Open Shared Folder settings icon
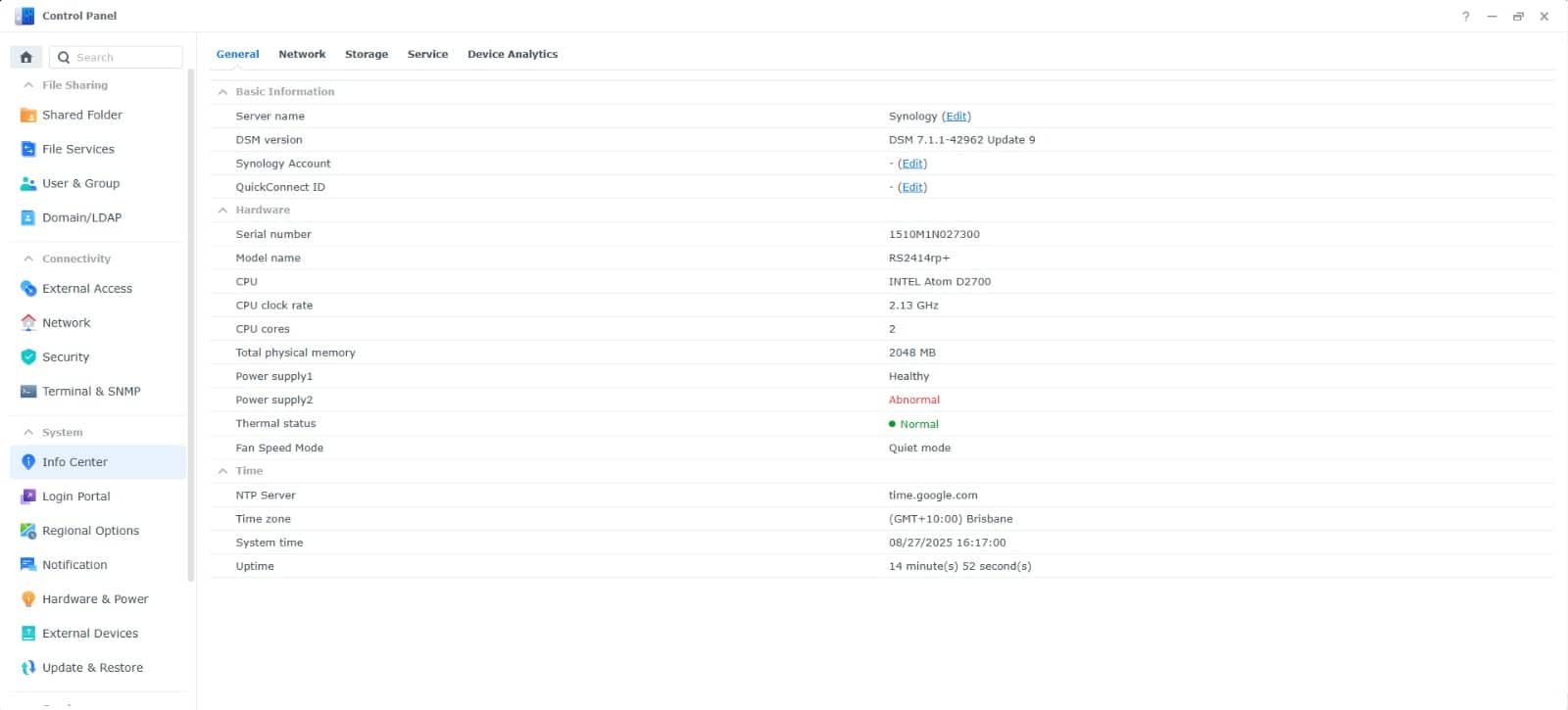This screenshot has height=710, width=1568. coord(28,116)
